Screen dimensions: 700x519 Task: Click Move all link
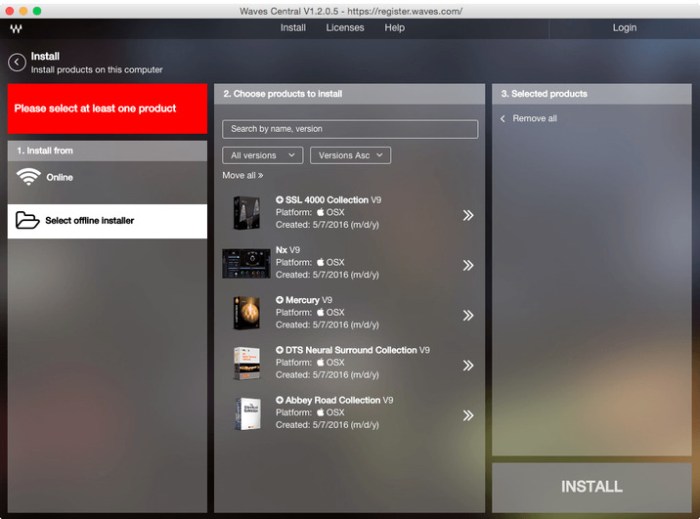tap(243, 175)
